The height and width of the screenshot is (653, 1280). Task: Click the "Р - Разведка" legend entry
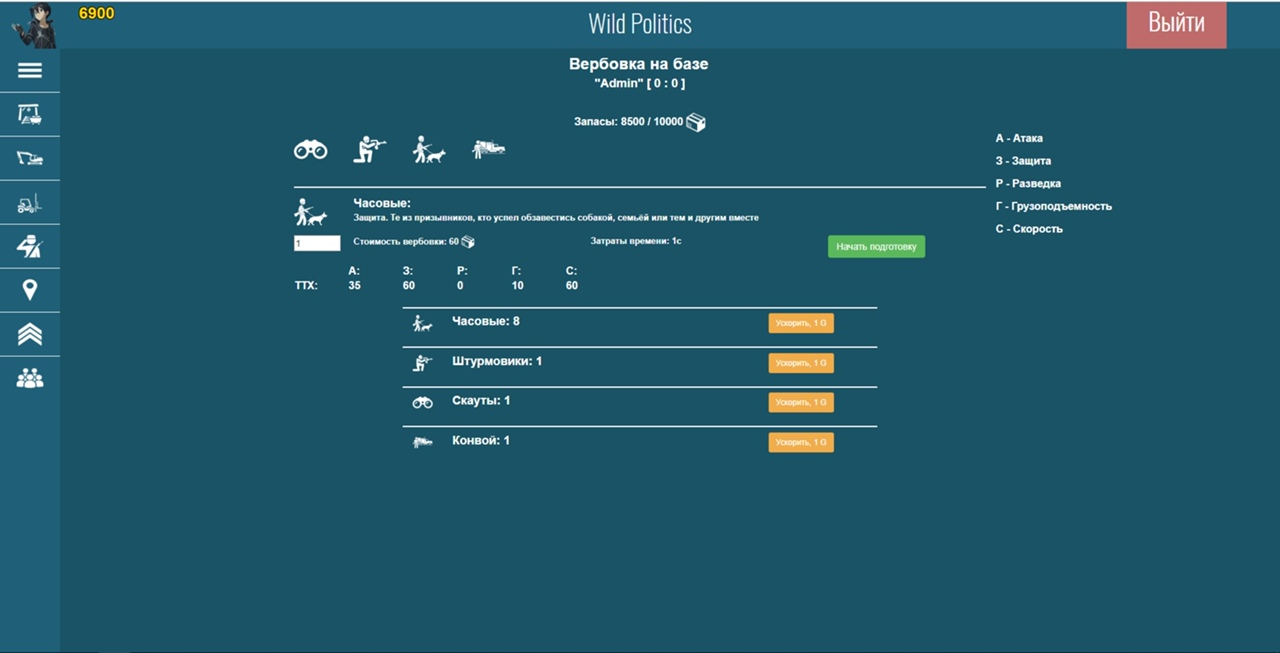click(1028, 184)
